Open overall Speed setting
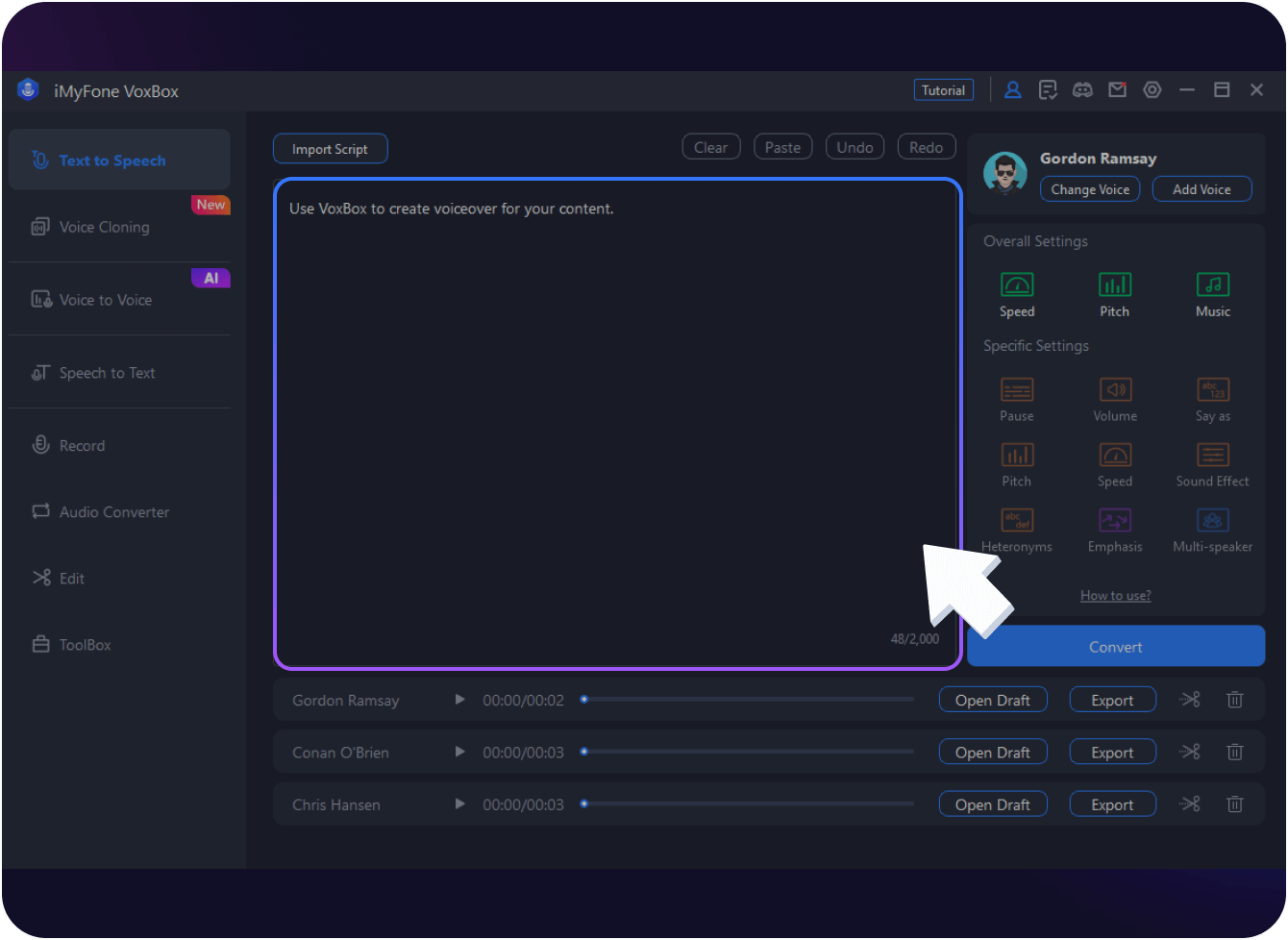 pos(1017,295)
